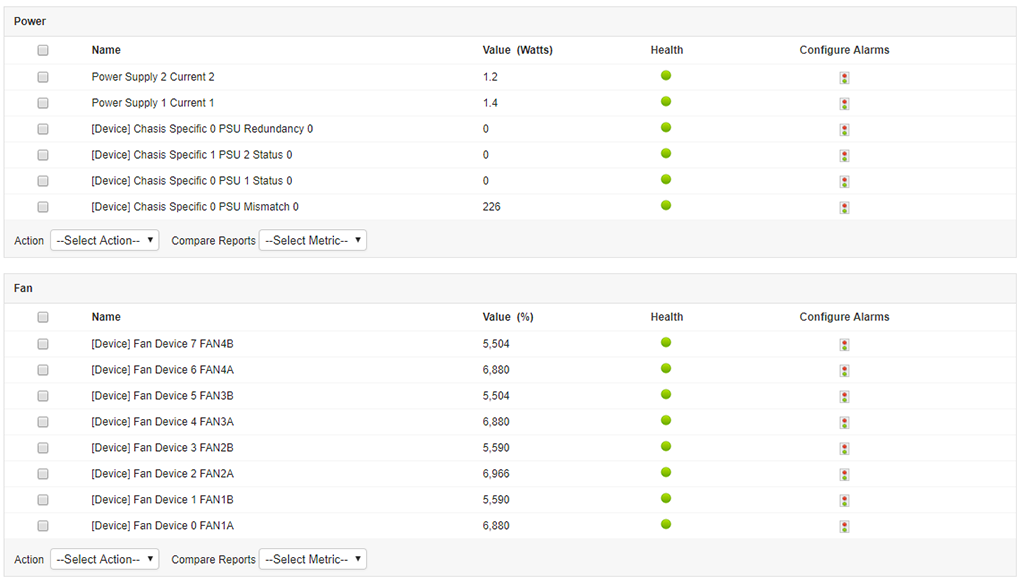Open the Select Action dropdown under Power
This screenshot has height=584, width=1024.
104,240
